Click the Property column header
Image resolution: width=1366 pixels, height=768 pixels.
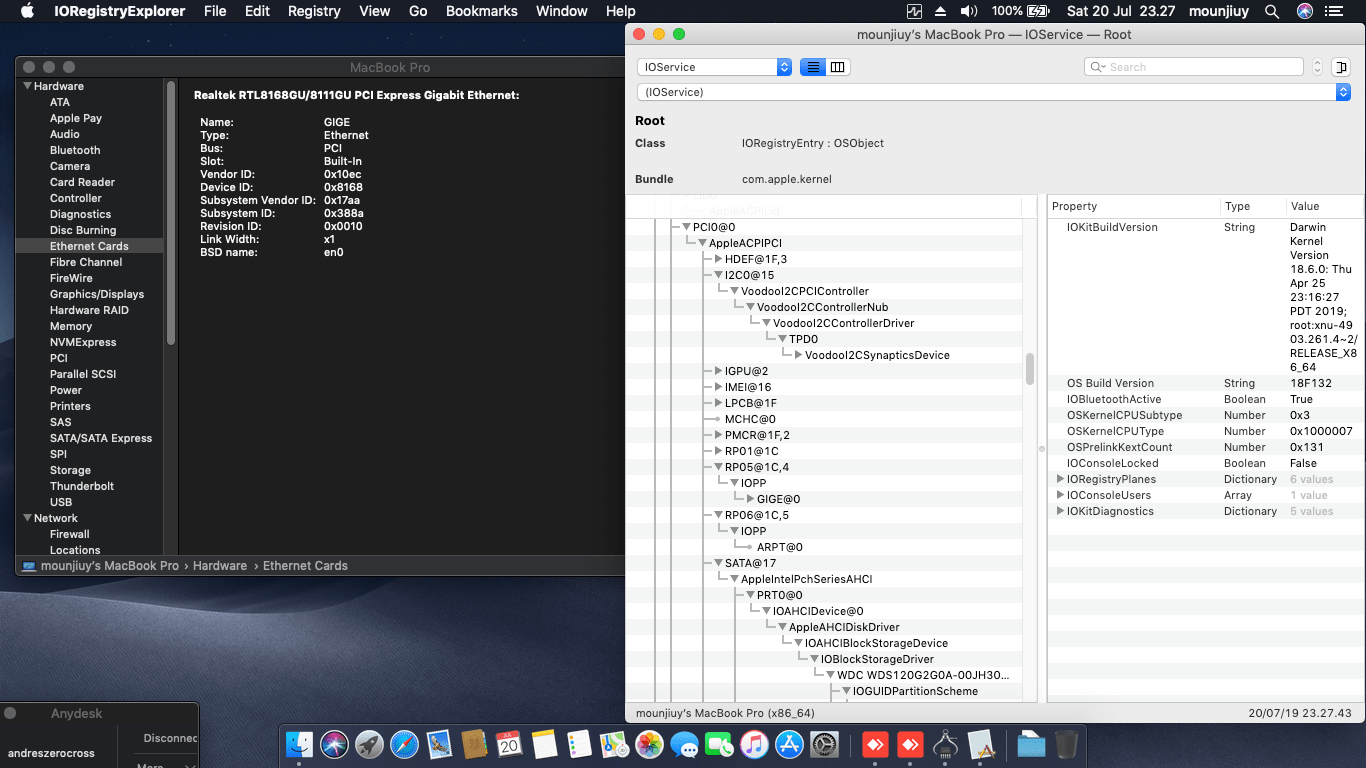pyautogui.click(x=1134, y=206)
